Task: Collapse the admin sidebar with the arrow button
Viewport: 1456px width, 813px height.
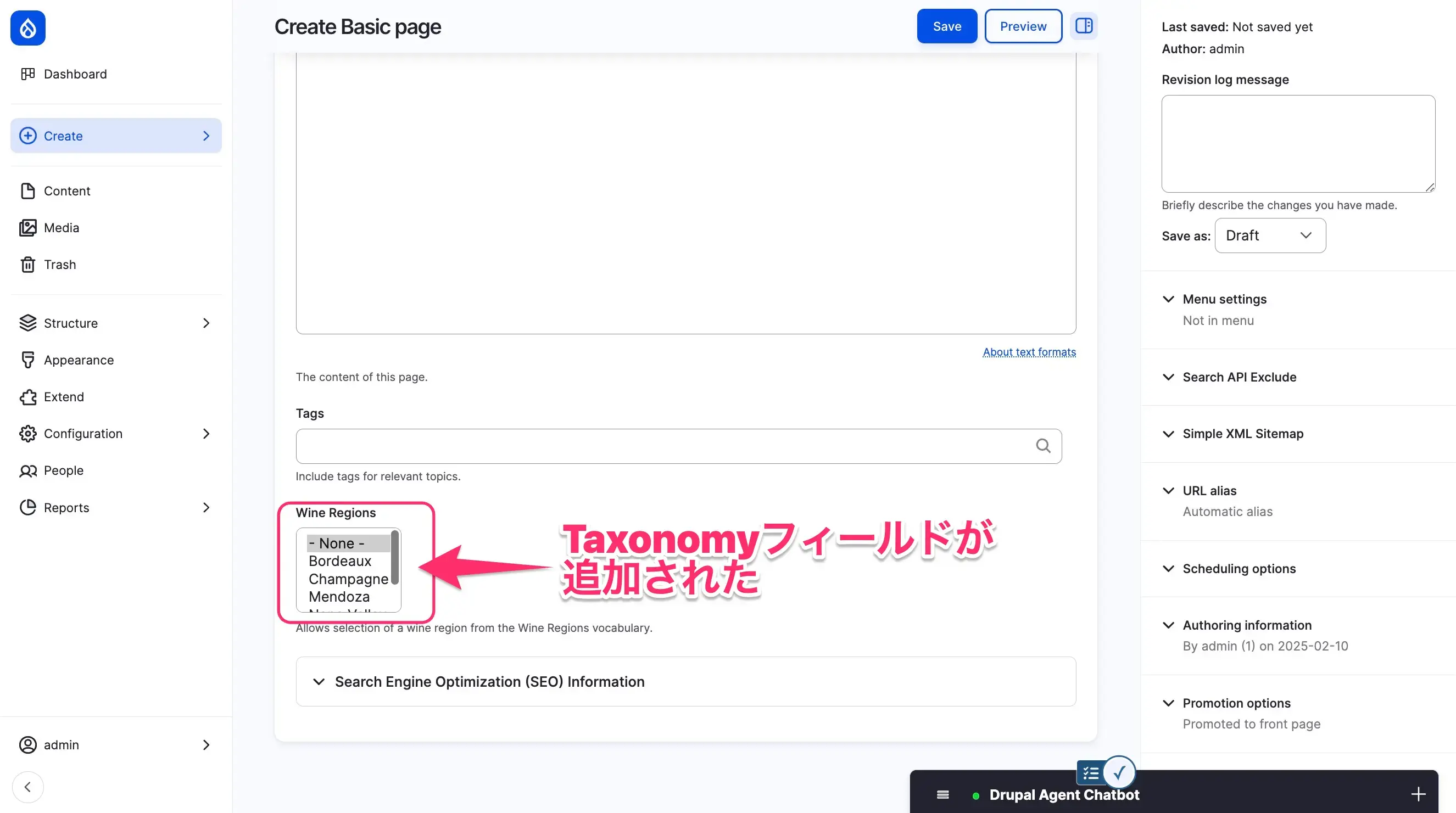Action: tap(27, 787)
